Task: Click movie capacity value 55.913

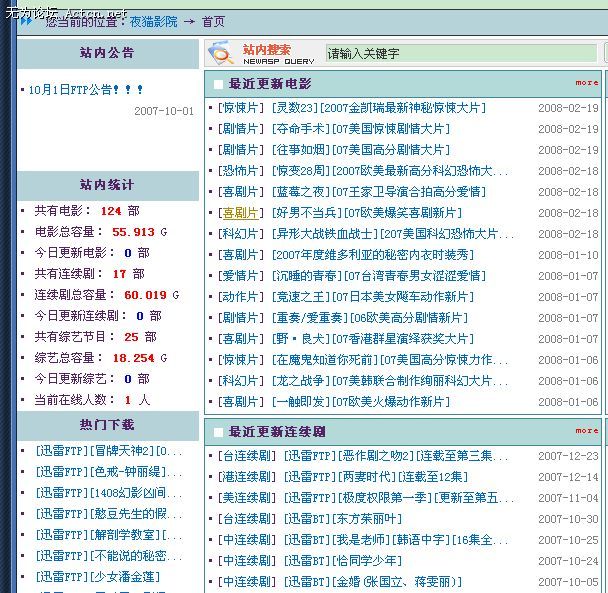Action: click(x=133, y=232)
